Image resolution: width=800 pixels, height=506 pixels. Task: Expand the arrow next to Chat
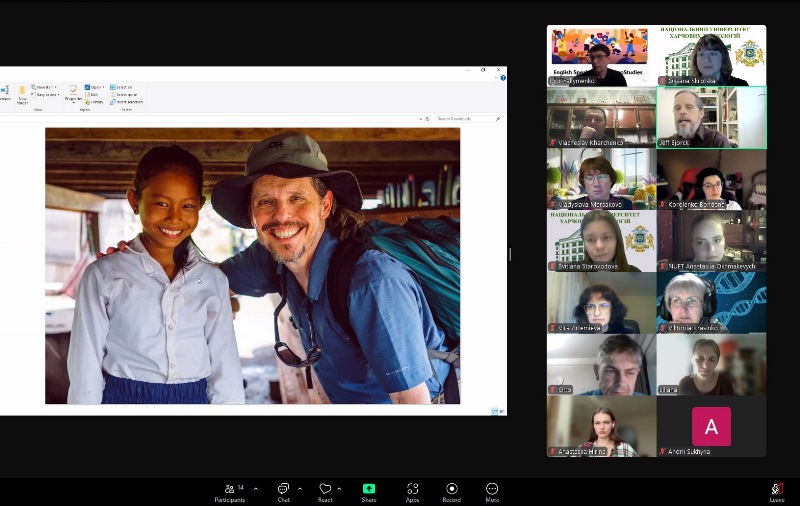tap(298, 489)
